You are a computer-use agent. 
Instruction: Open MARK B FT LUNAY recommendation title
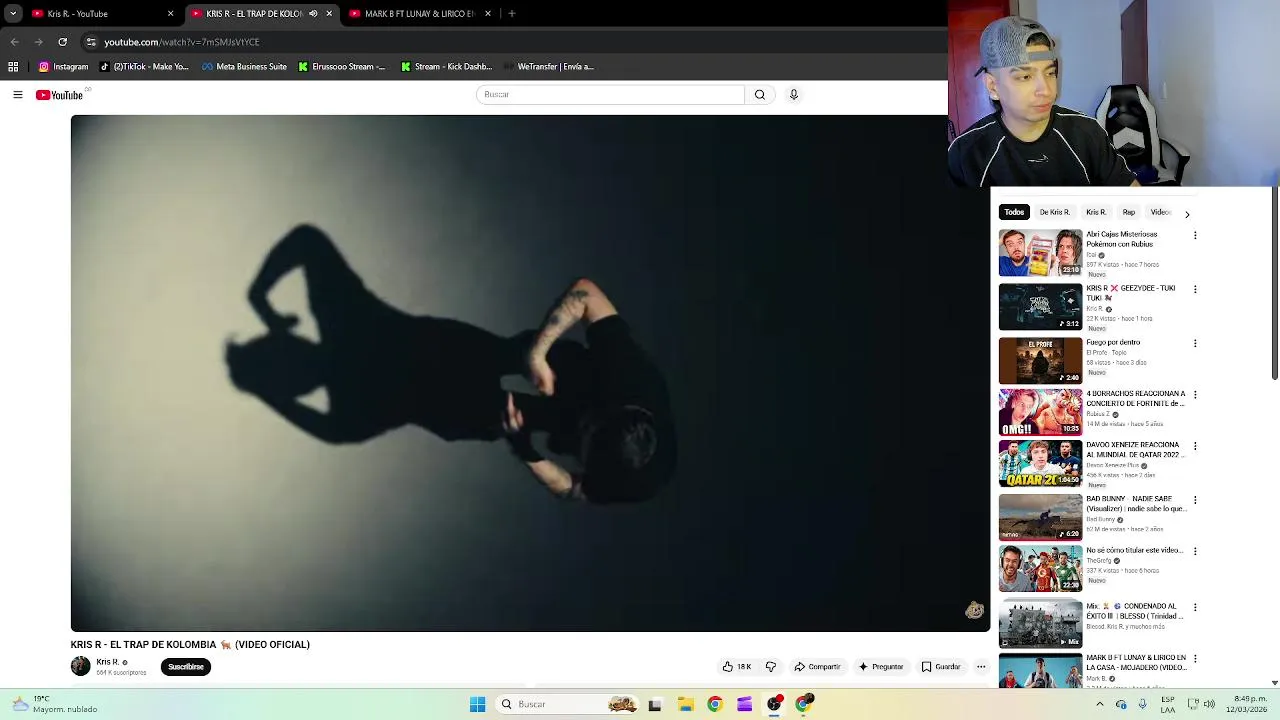pos(1136,662)
